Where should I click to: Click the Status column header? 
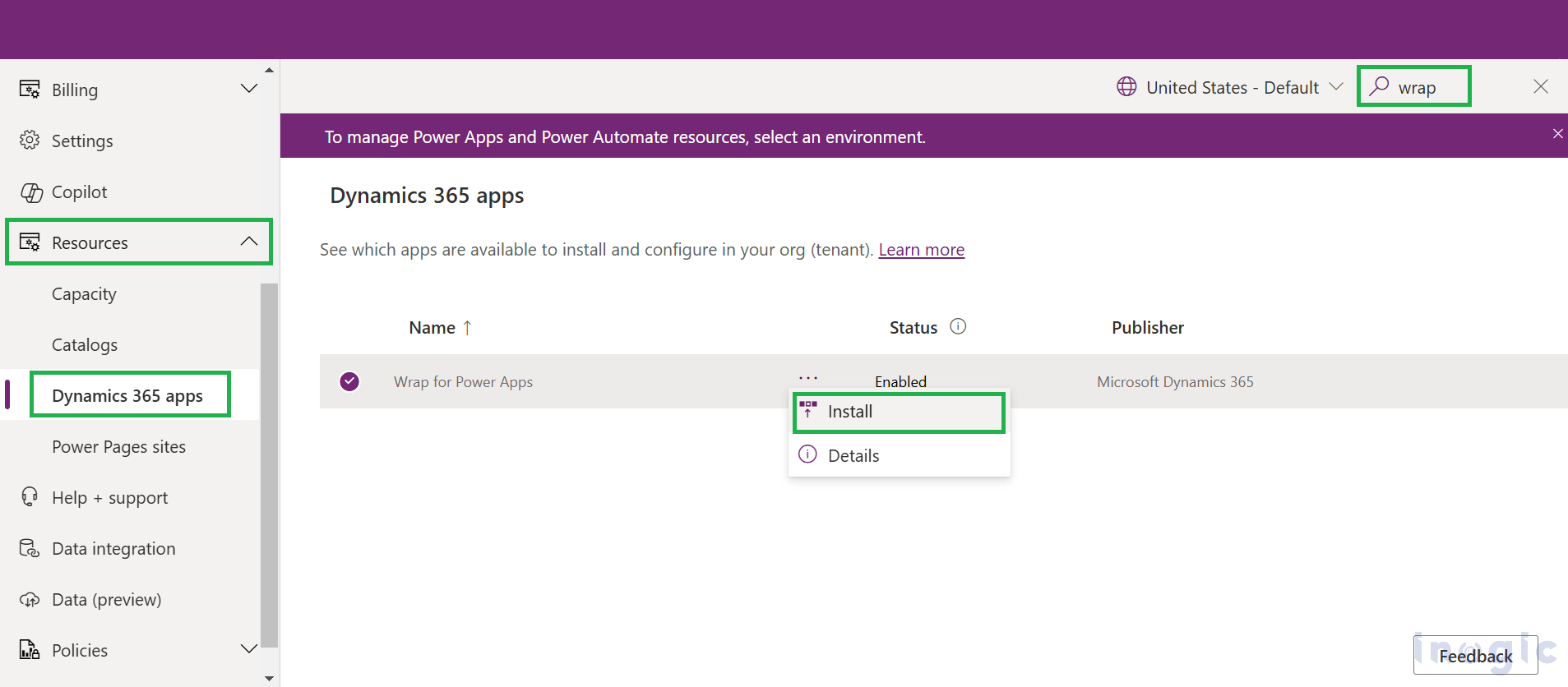913,327
